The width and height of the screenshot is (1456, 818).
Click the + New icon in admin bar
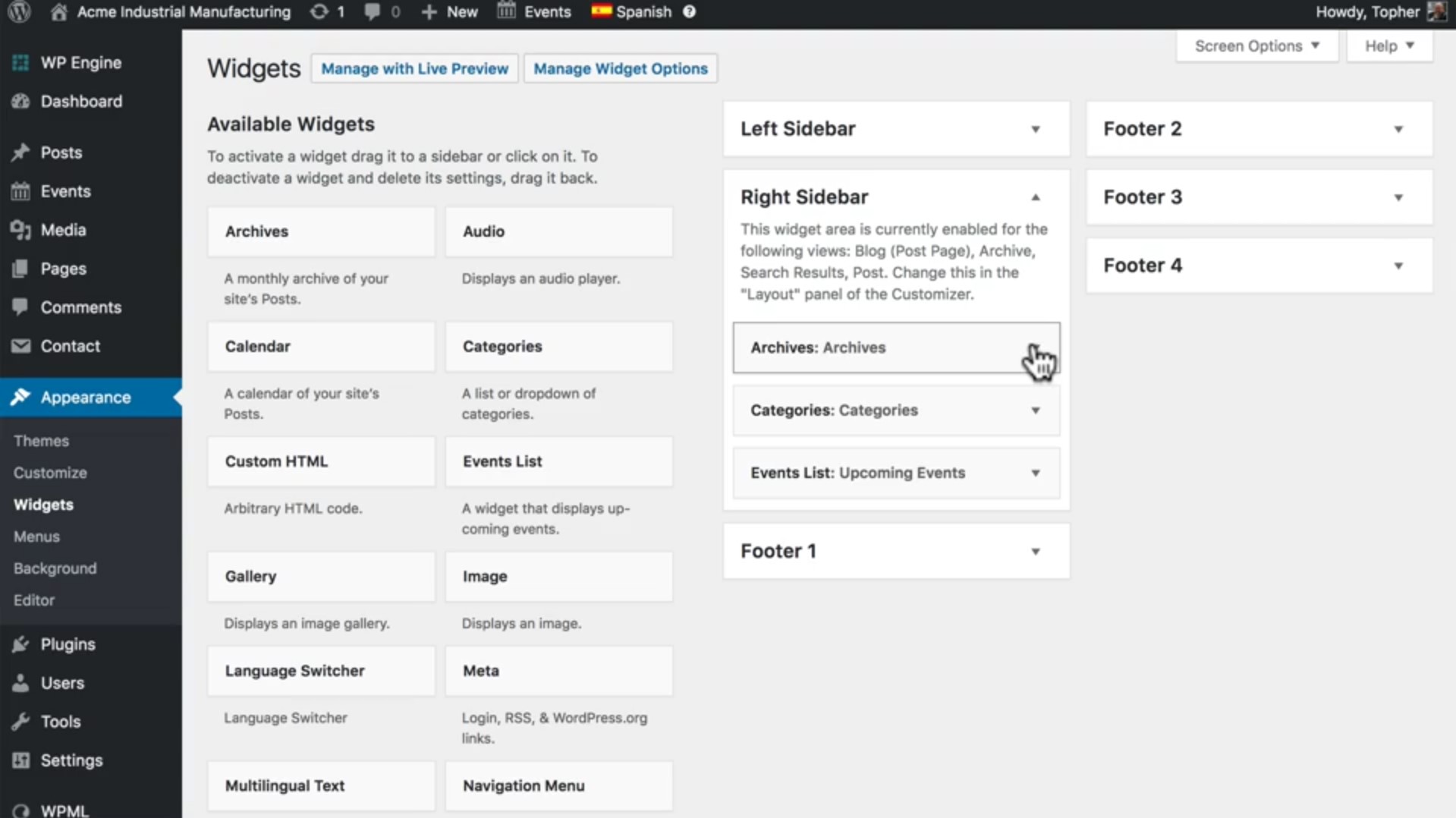point(429,11)
